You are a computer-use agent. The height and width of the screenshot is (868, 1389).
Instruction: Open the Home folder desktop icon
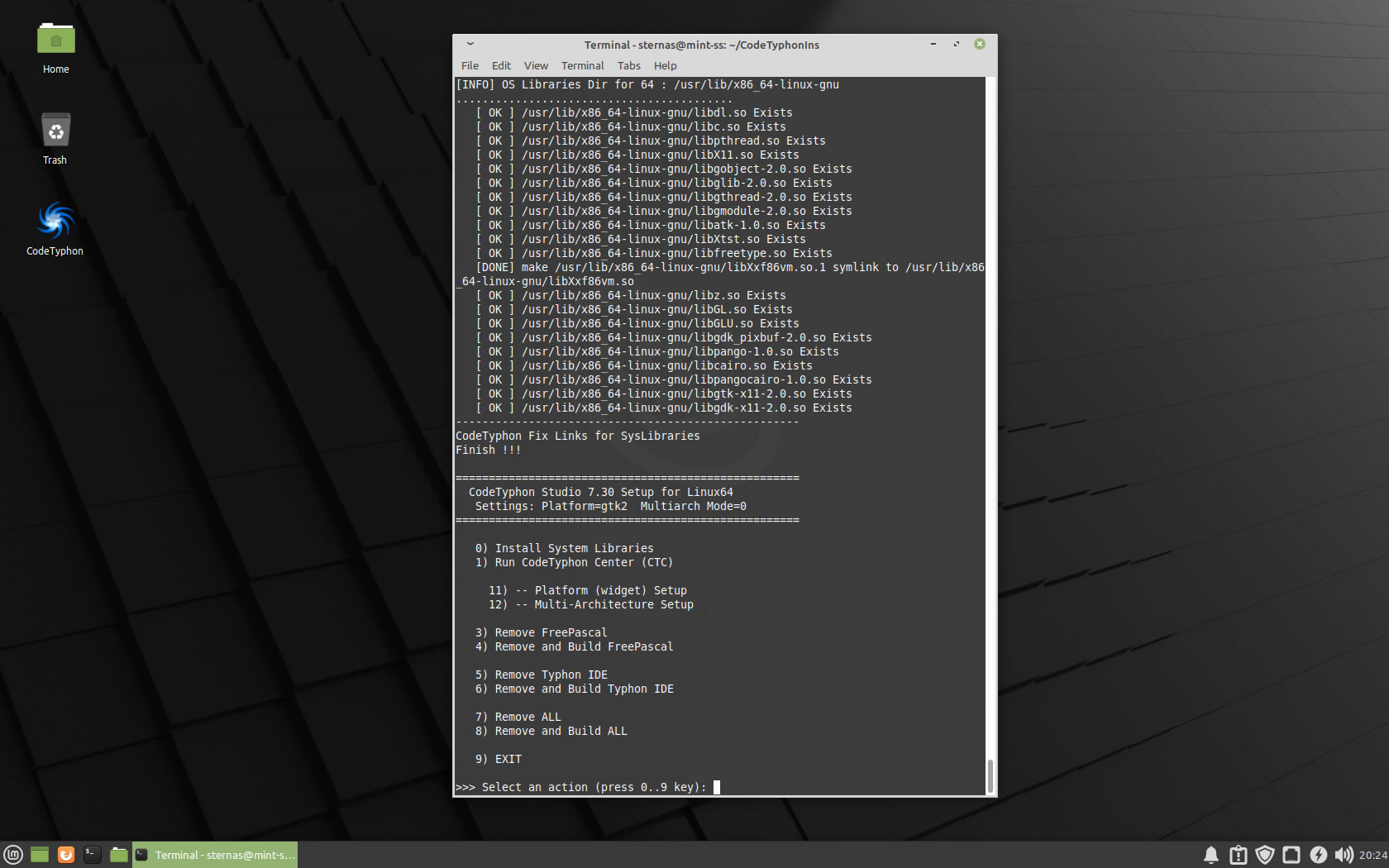coord(55,47)
